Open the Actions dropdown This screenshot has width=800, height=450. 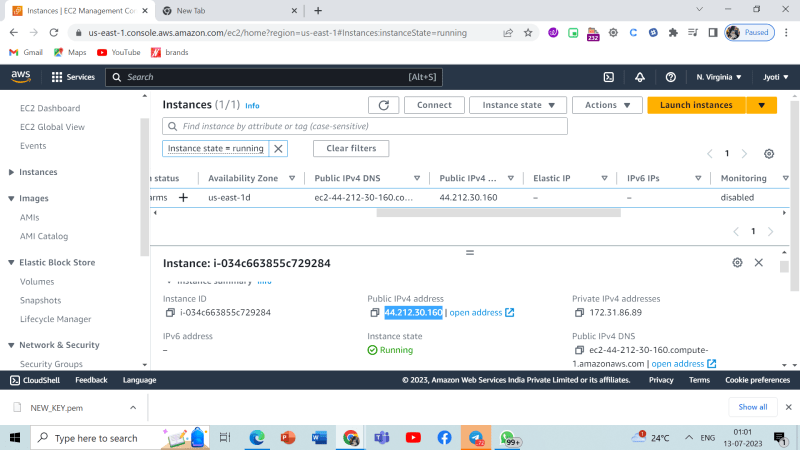(x=607, y=105)
